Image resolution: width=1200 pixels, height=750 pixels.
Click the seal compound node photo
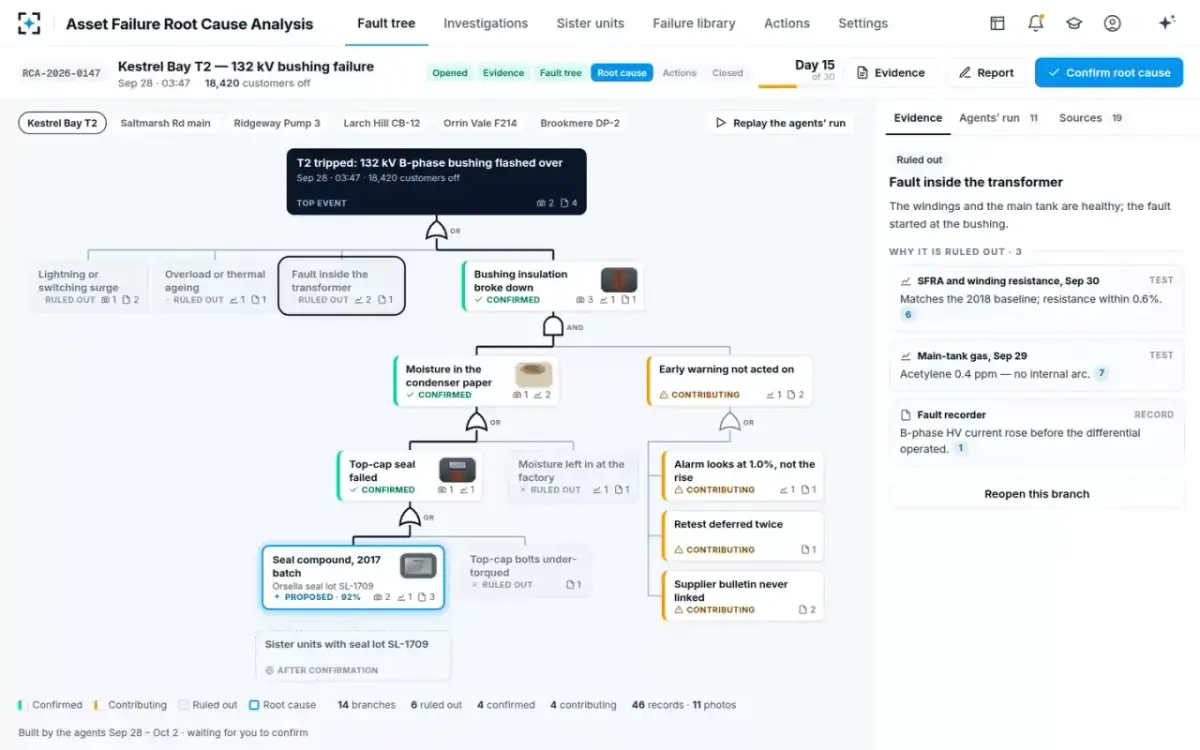[418, 566]
